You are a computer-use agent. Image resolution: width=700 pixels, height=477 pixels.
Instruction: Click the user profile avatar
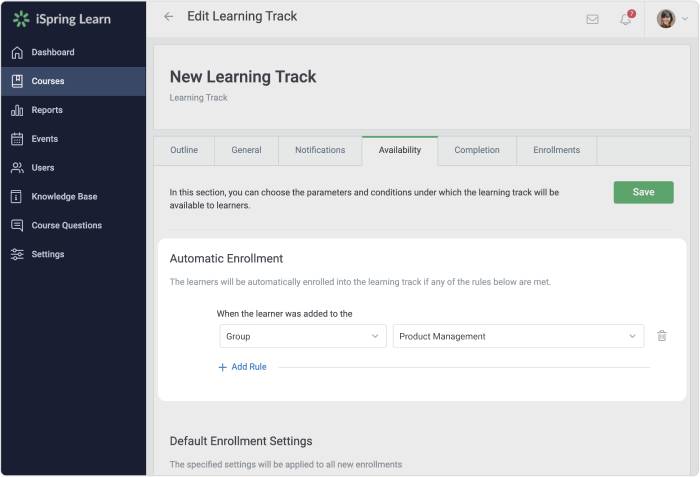click(x=666, y=19)
